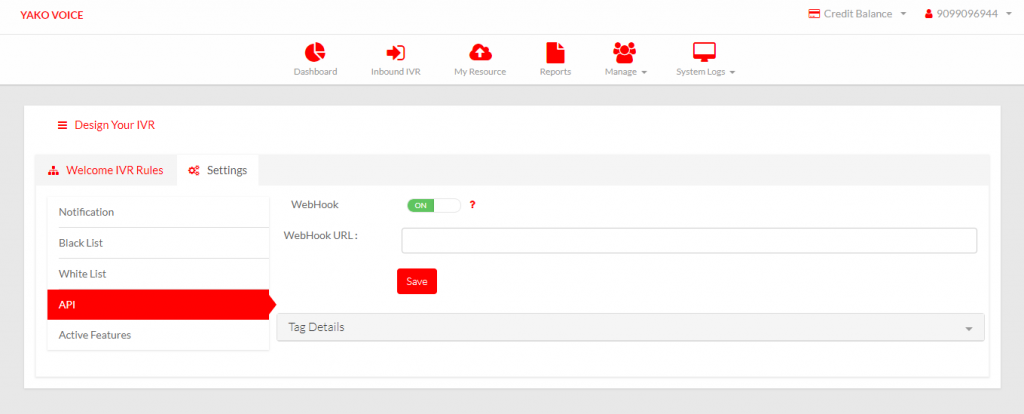Image resolution: width=1024 pixels, height=414 pixels.
Task: Expand the Credit Balance dropdown arrow
Action: pos(903,14)
